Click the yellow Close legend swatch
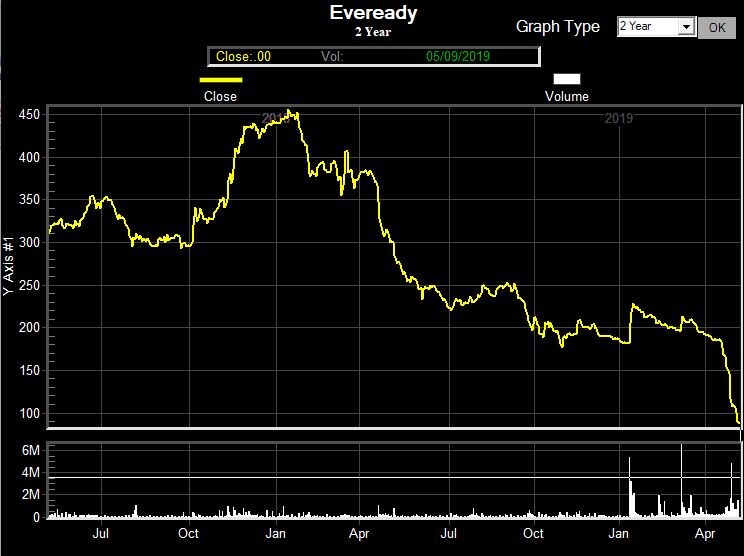 point(220,79)
